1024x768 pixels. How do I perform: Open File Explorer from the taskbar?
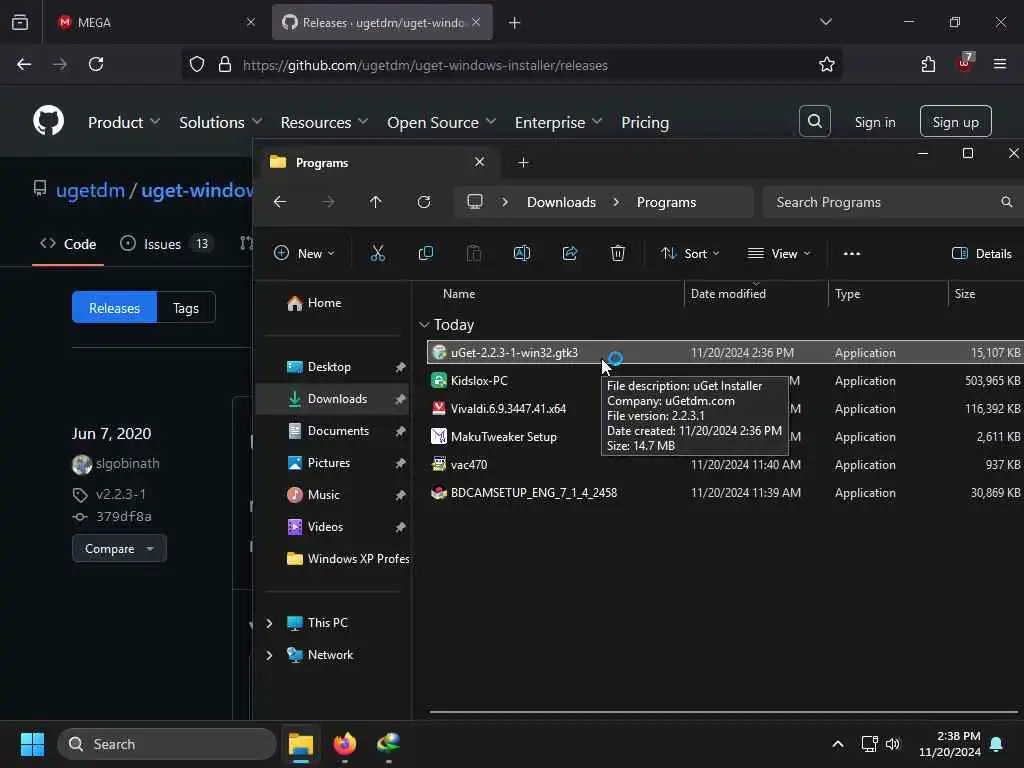(x=301, y=743)
